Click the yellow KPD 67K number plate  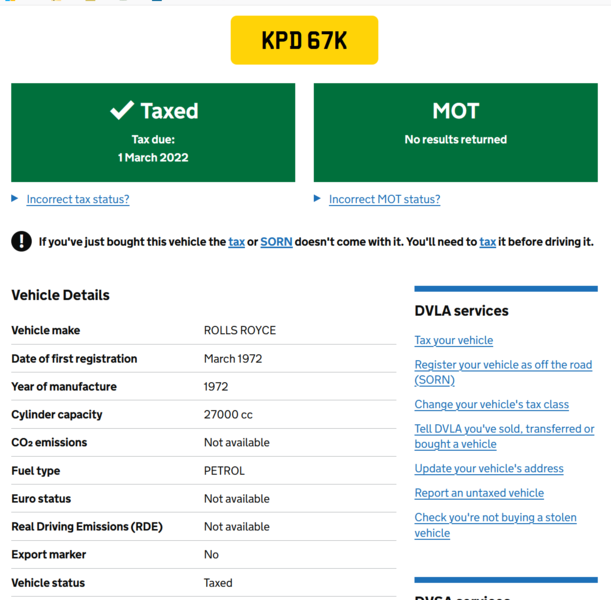pos(304,40)
